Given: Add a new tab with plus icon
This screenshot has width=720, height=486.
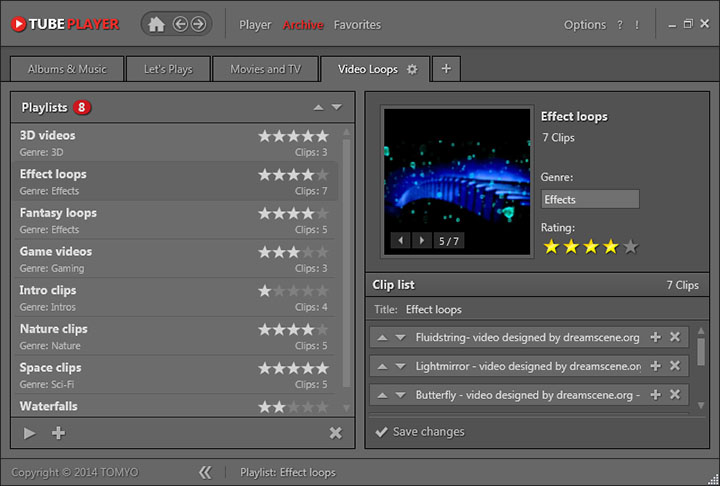Looking at the screenshot, I should [x=446, y=69].
